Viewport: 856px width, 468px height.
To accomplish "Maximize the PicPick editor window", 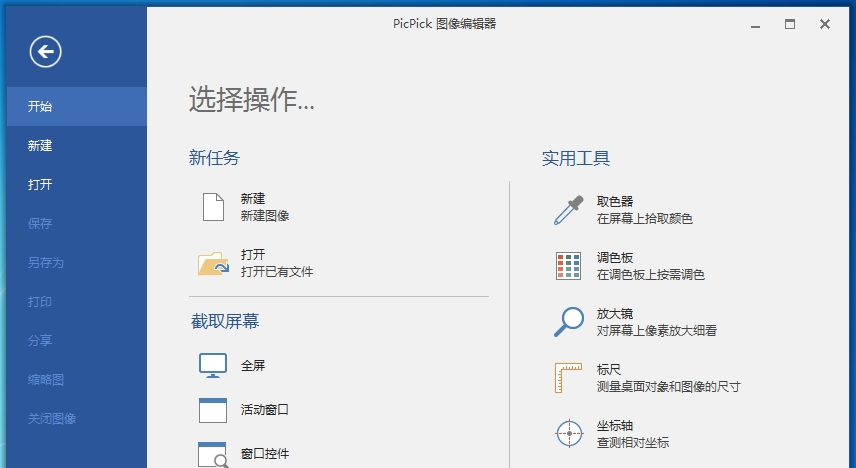I will (x=790, y=24).
